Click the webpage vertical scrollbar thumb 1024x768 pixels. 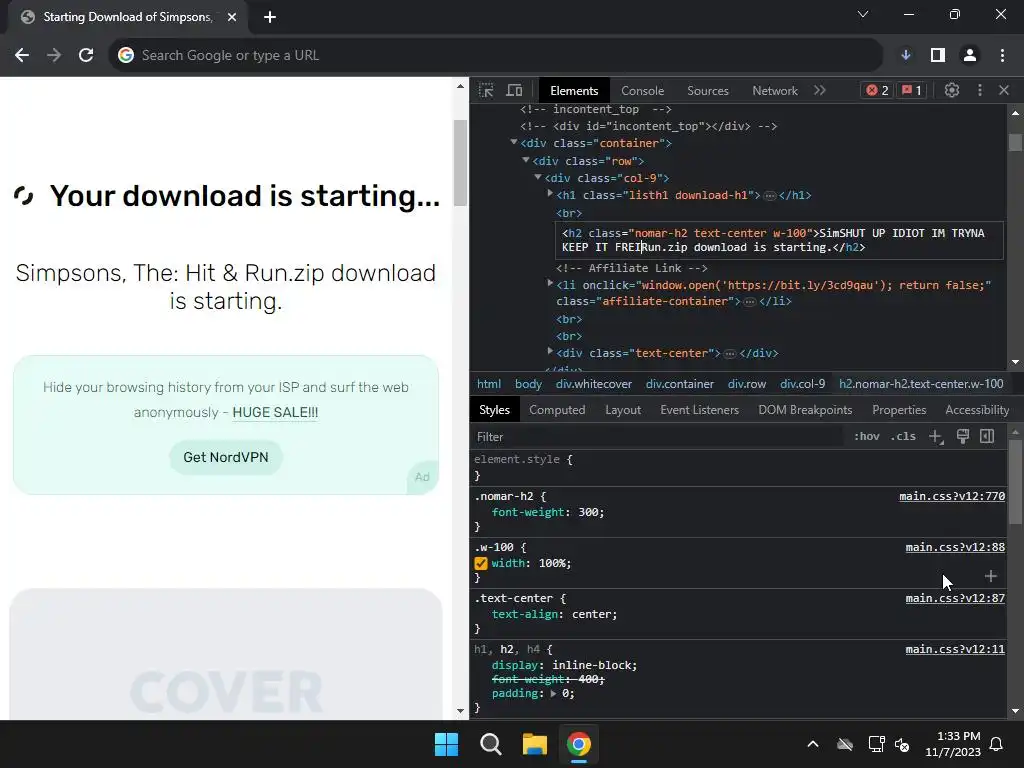[460, 163]
